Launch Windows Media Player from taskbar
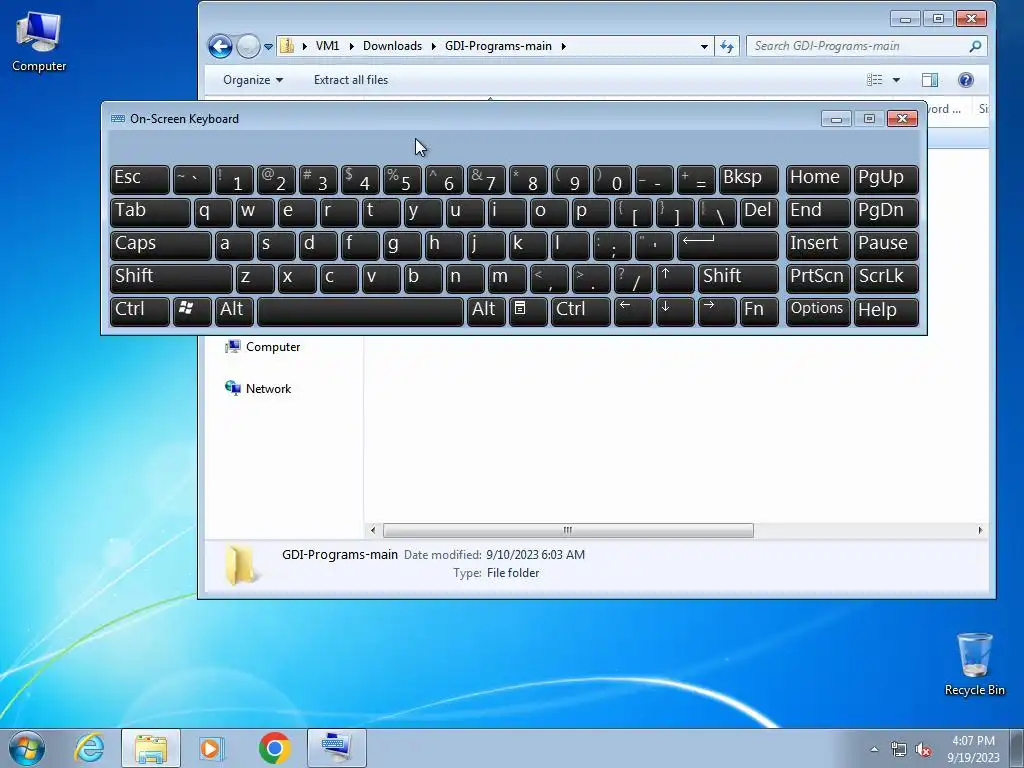The image size is (1024, 768). 212,748
